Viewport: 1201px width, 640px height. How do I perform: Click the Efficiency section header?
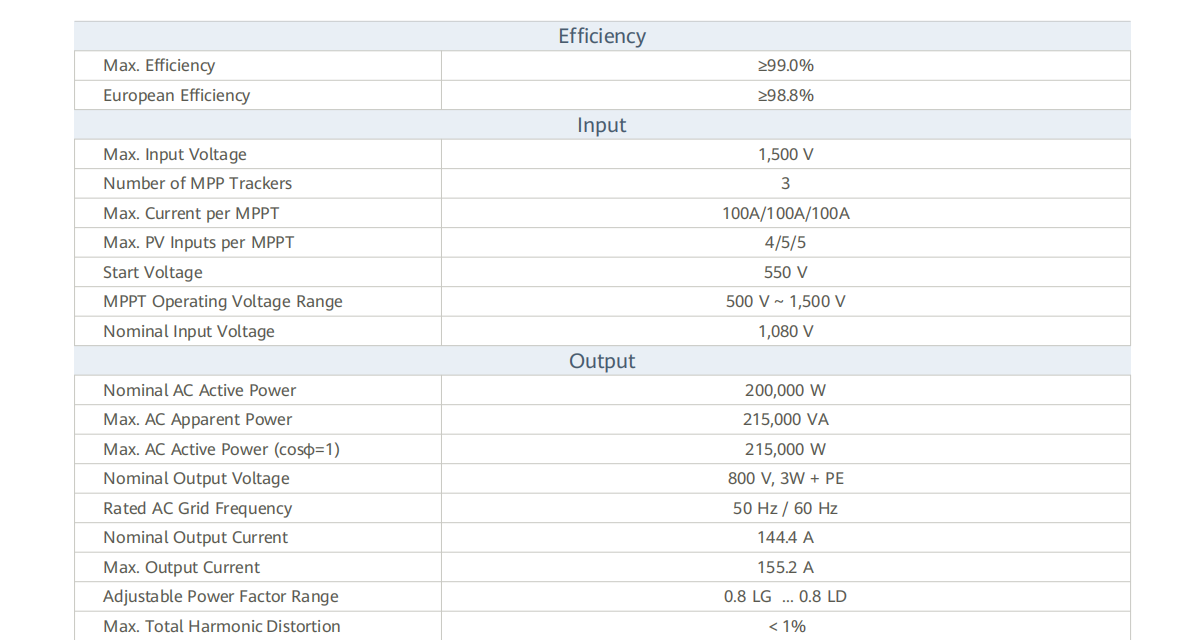pos(602,36)
